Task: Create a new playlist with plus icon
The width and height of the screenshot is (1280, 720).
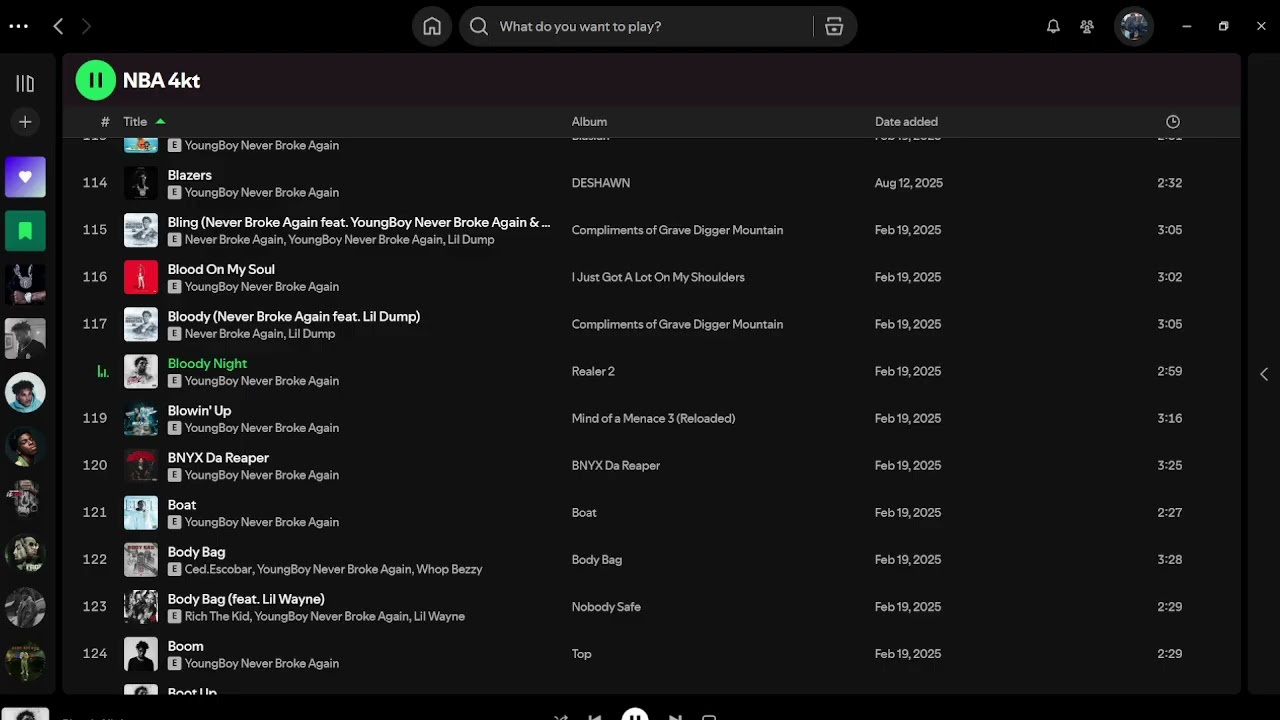Action: point(25,122)
